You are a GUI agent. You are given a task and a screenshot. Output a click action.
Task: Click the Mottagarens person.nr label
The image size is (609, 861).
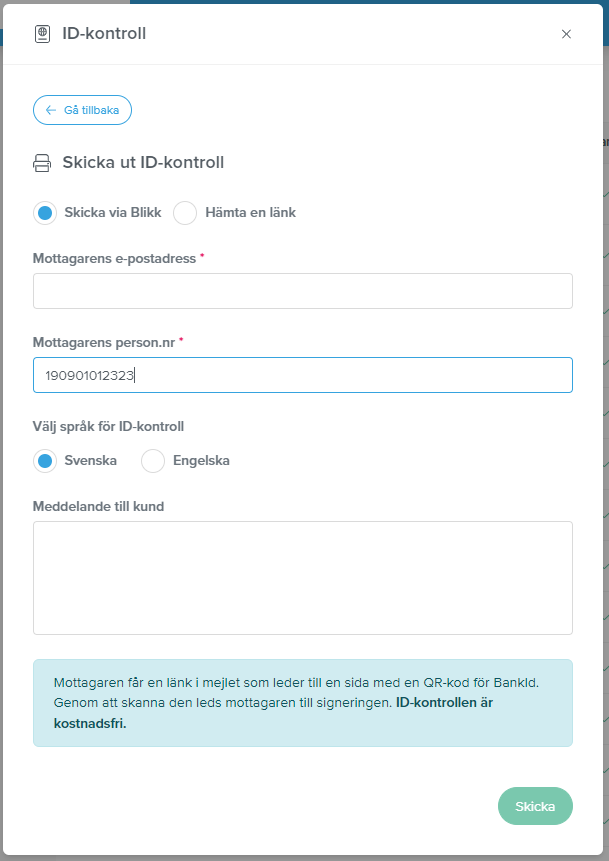(x=104, y=343)
